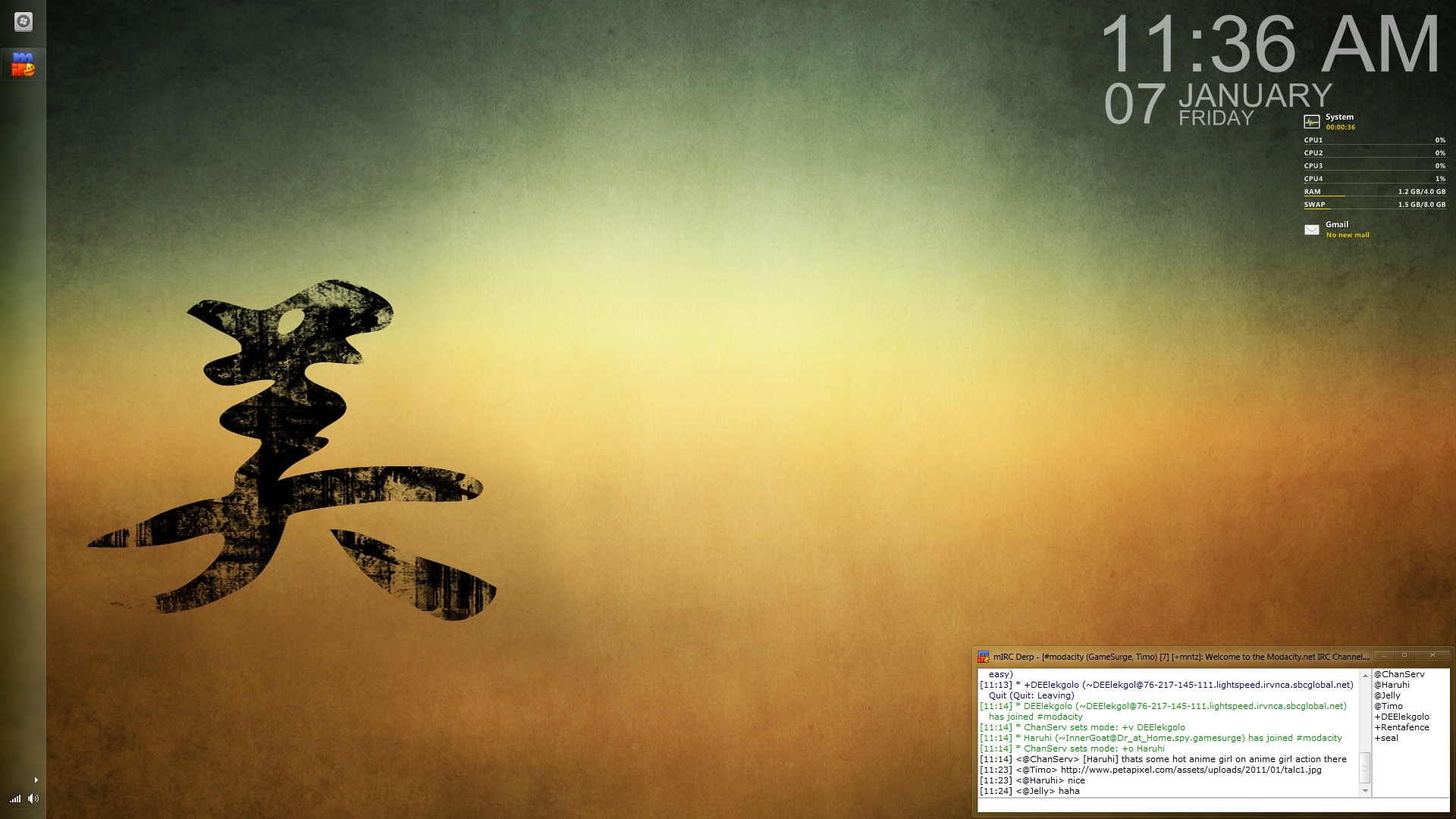
Task: Click the chat scrollbar thumb
Action: click(x=1365, y=767)
